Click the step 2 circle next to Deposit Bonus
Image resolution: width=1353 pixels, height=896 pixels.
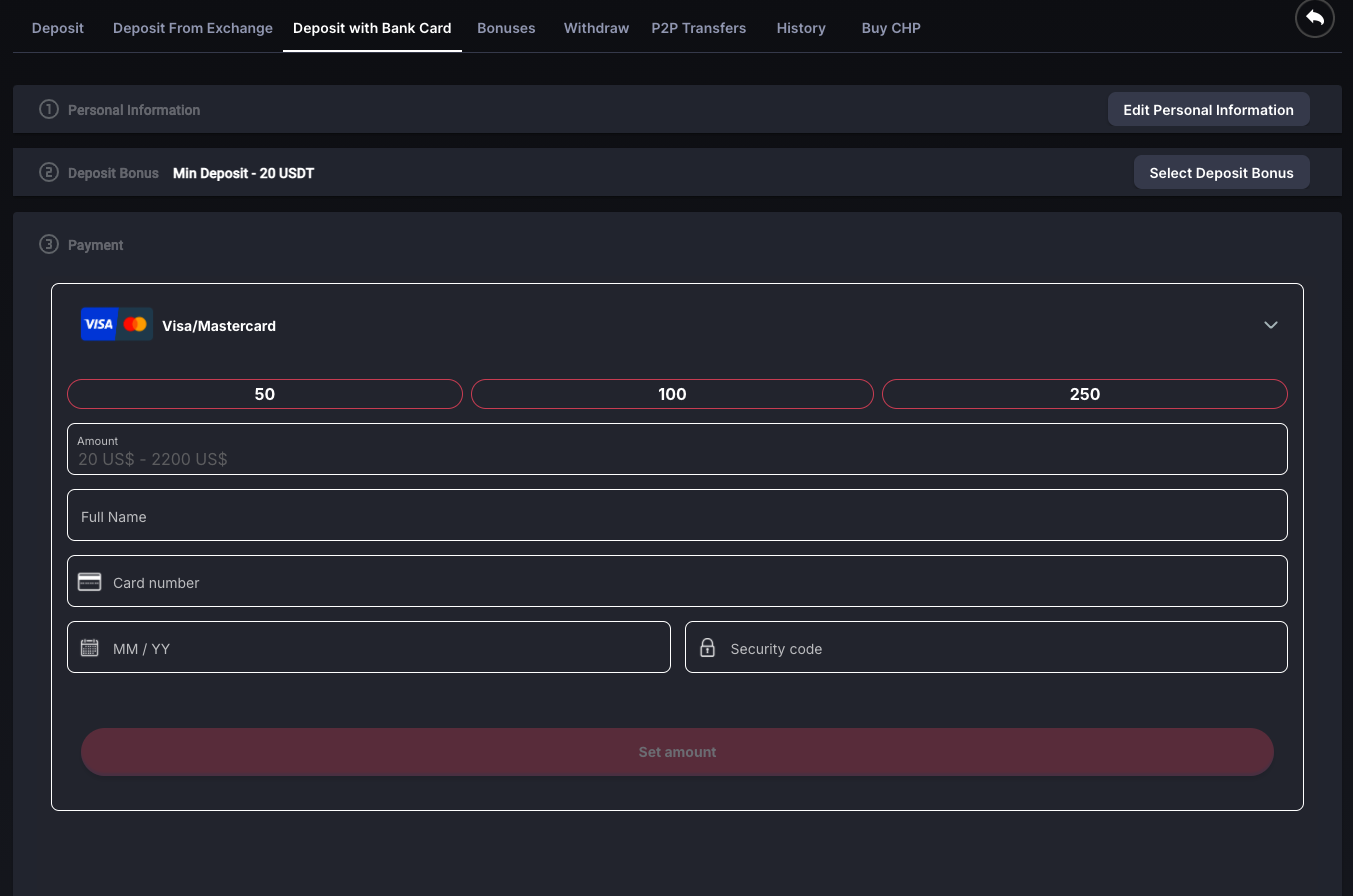(x=49, y=172)
